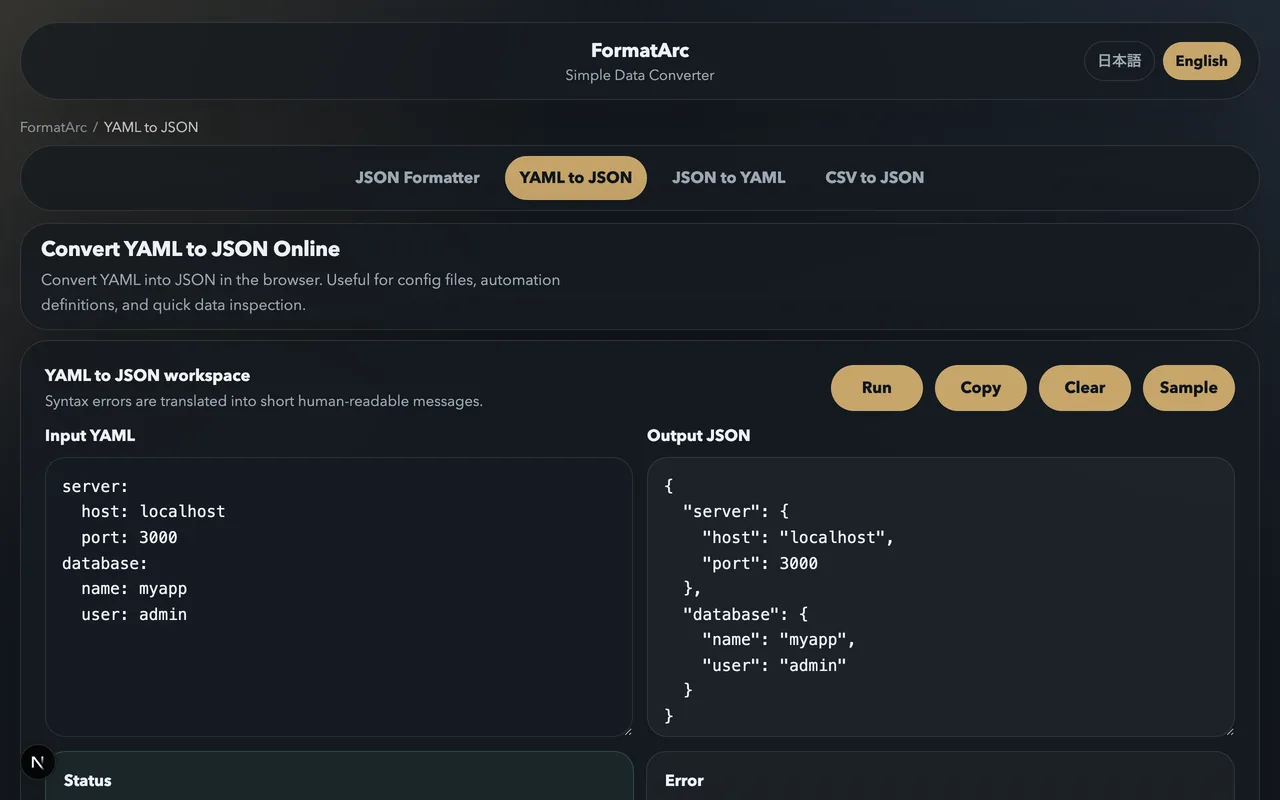Keep English language selected
The height and width of the screenshot is (800, 1280).
pyautogui.click(x=1201, y=61)
